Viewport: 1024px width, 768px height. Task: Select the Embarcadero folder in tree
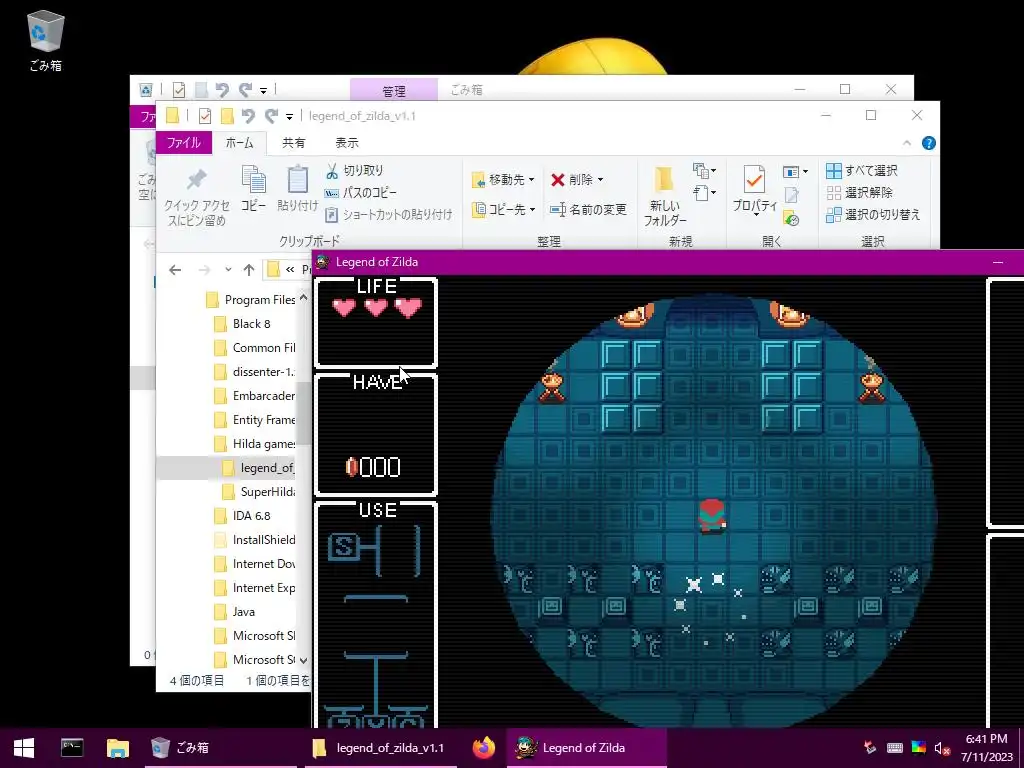[x=255, y=396]
